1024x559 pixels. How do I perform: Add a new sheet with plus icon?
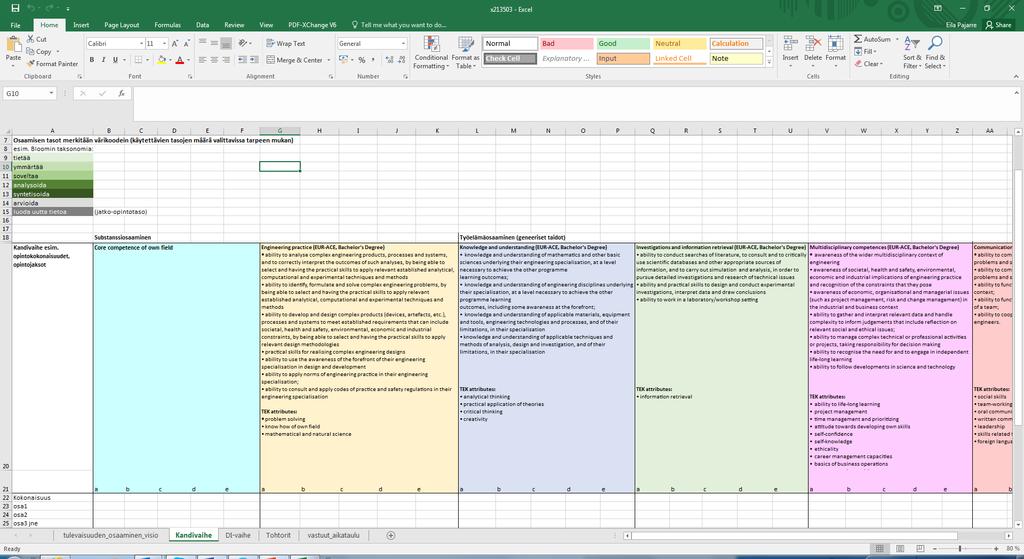coord(391,535)
